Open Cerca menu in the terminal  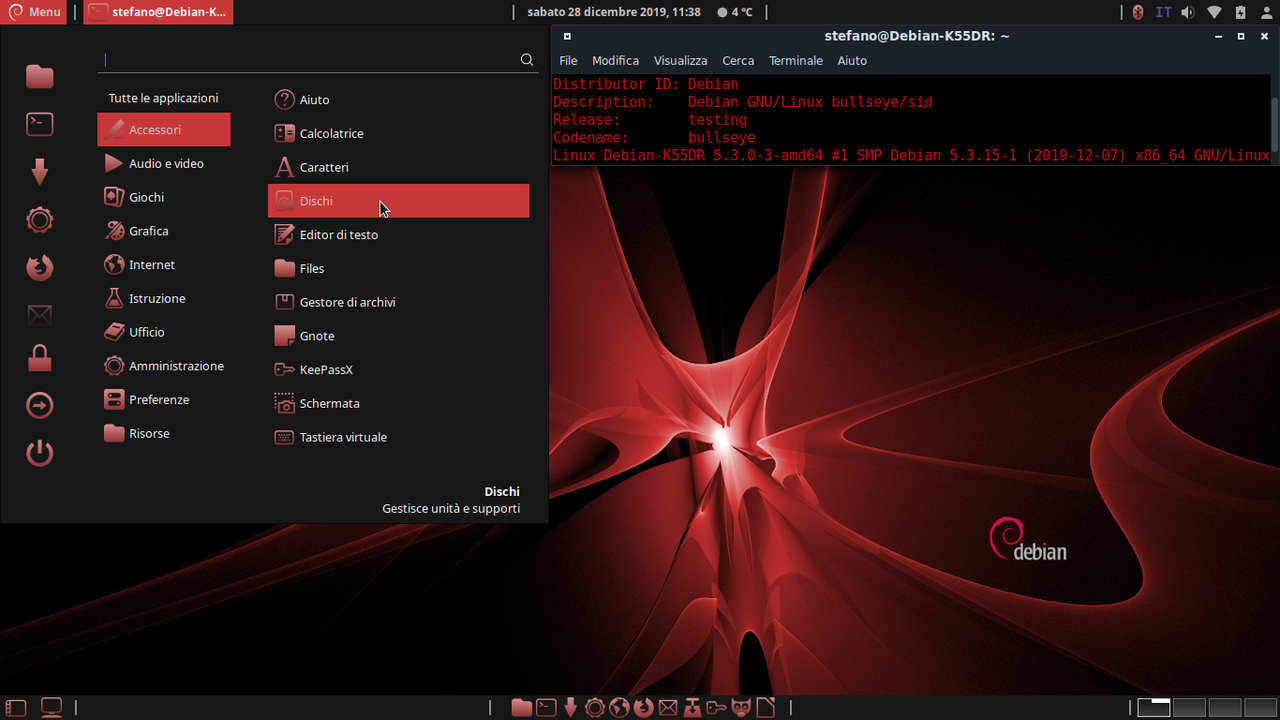(738, 61)
